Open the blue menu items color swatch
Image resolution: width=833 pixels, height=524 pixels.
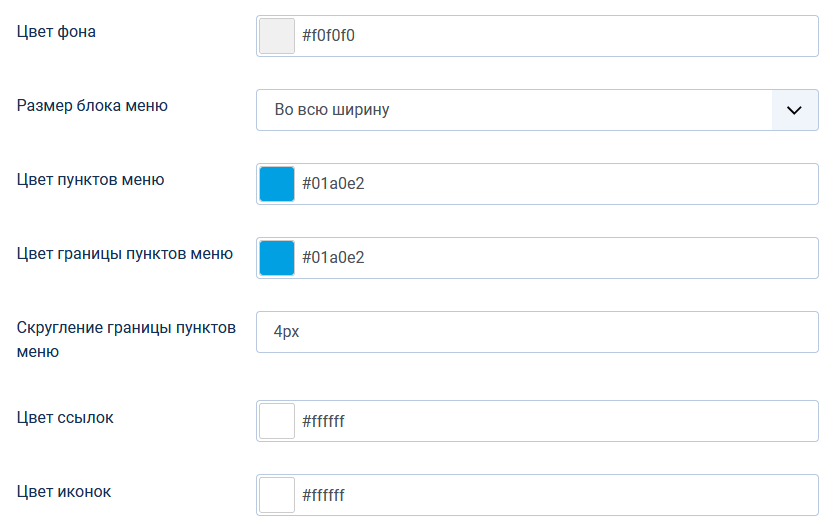[277, 184]
